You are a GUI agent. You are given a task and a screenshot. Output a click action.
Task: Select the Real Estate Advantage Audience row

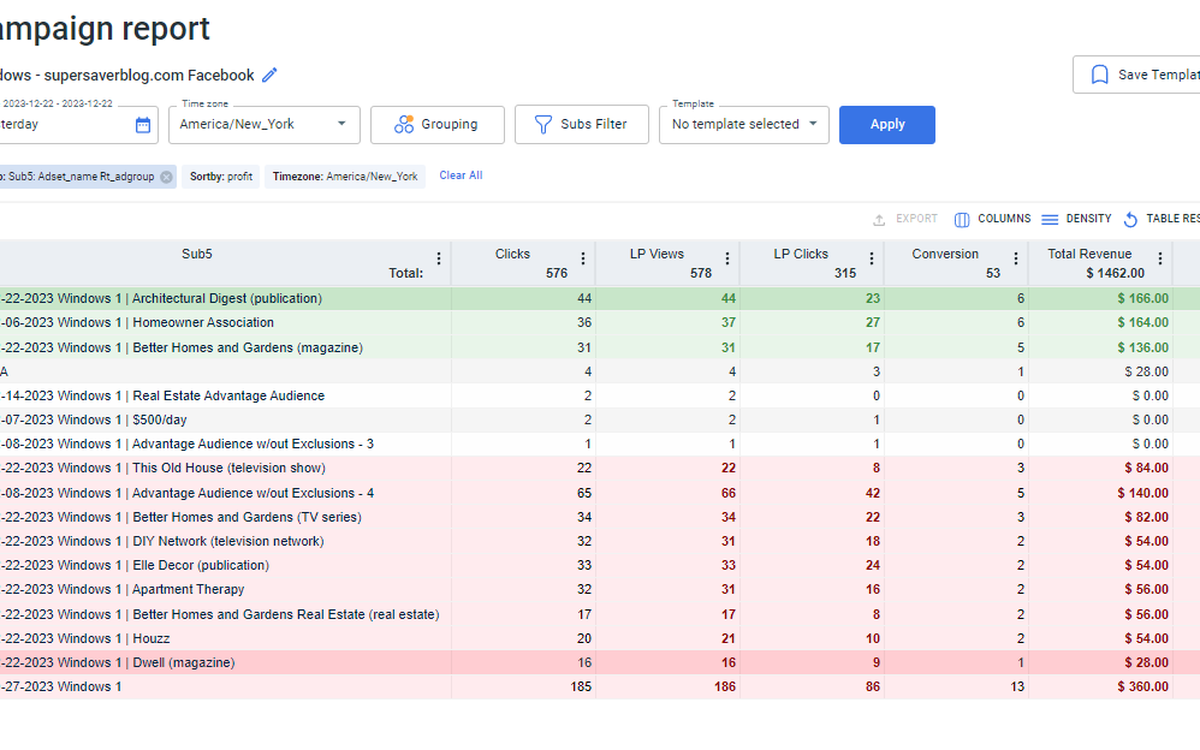600,396
